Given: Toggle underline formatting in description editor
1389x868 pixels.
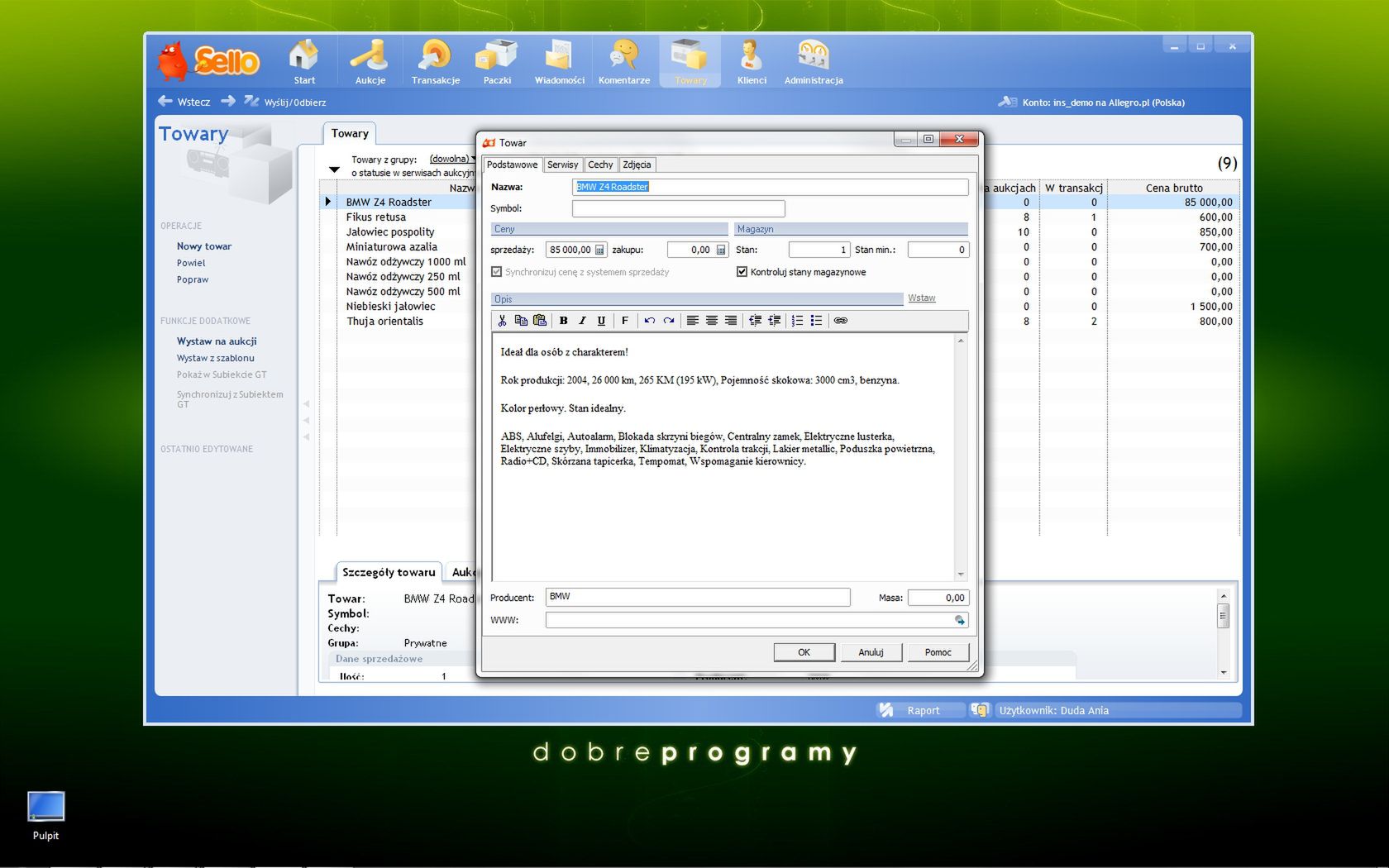Looking at the screenshot, I should (601, 321).
